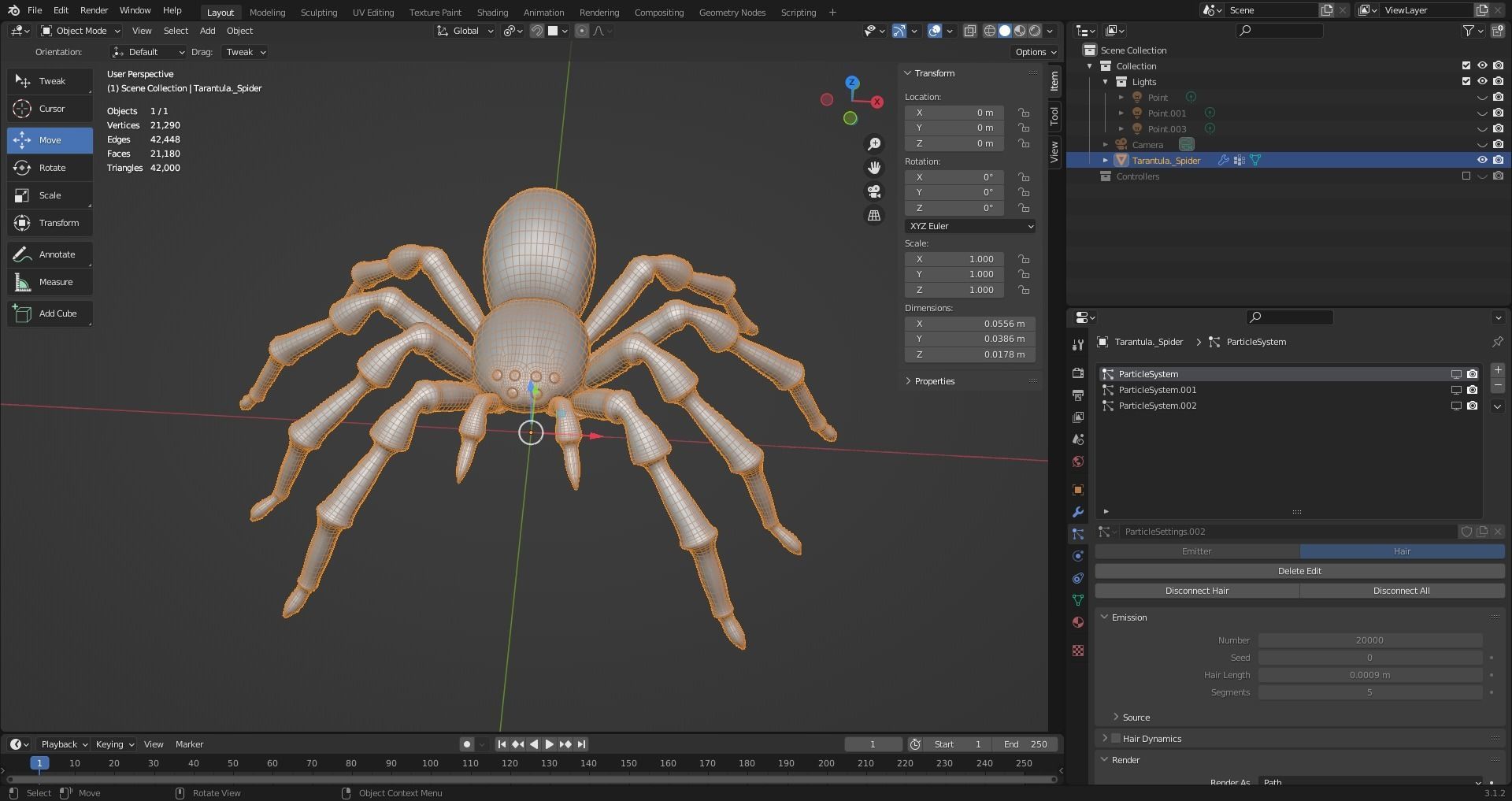1512x801 pixels.
Task: Click the Segments value slider
Action: pos(1370,692)
